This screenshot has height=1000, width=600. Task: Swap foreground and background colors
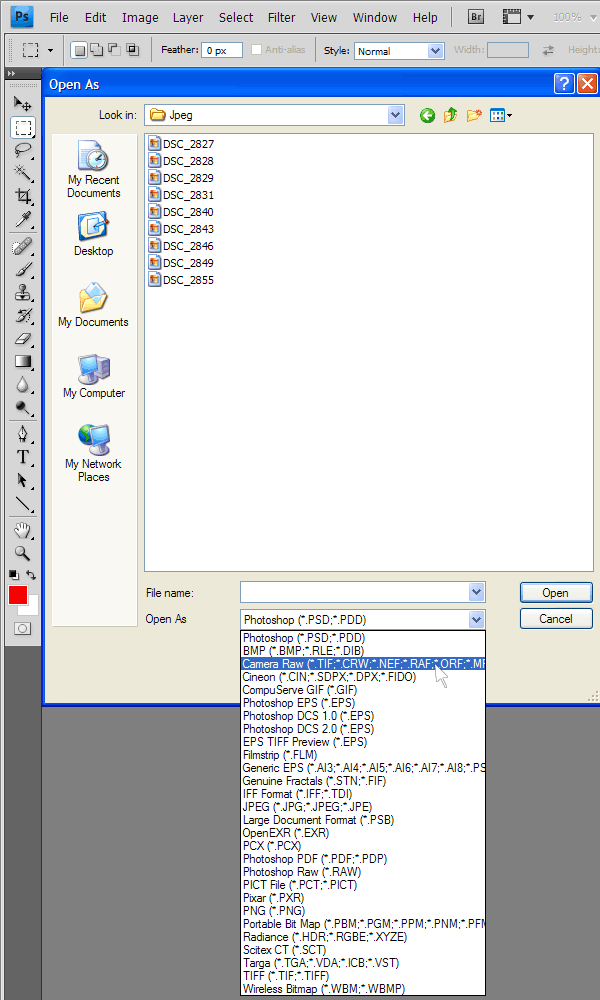(x=31, y=575)
